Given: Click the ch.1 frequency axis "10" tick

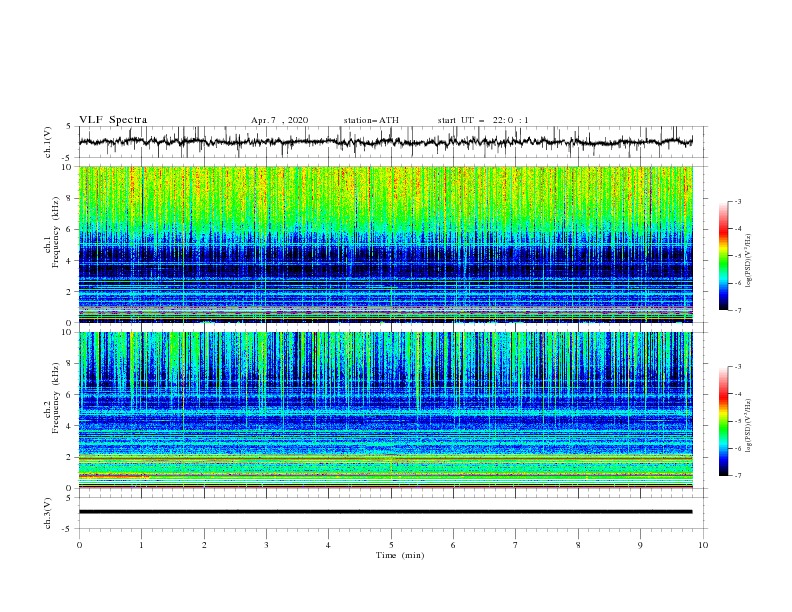Looking at the screenshot, I should coord(67,167).
